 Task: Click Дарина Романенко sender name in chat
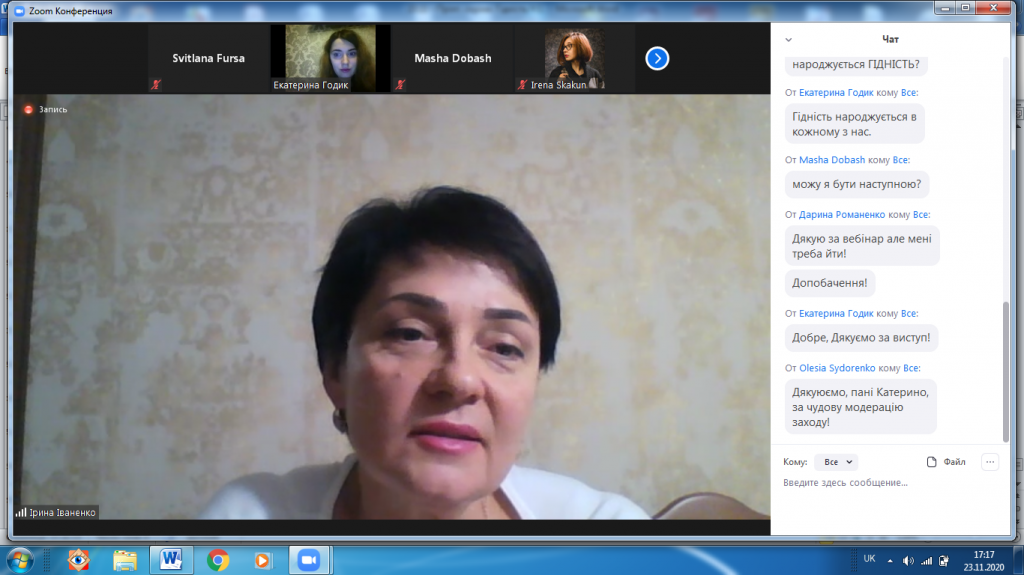click(842, 214)
